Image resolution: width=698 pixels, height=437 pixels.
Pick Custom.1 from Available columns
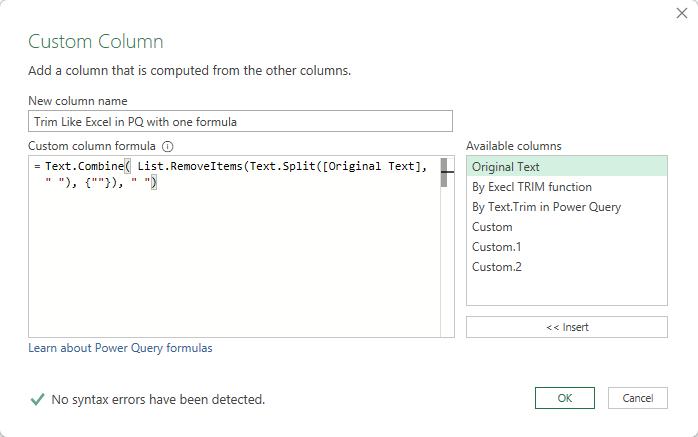pyautogui.click(x=496, y=247)
